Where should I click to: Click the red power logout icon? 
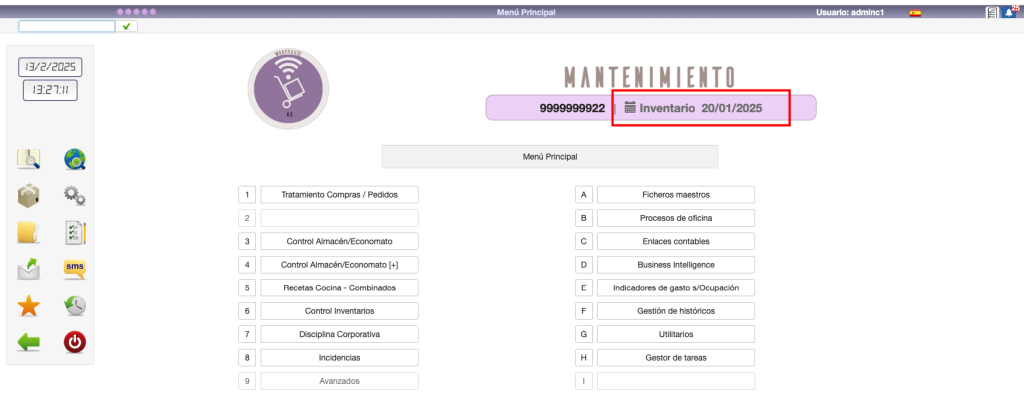point(75,343)
